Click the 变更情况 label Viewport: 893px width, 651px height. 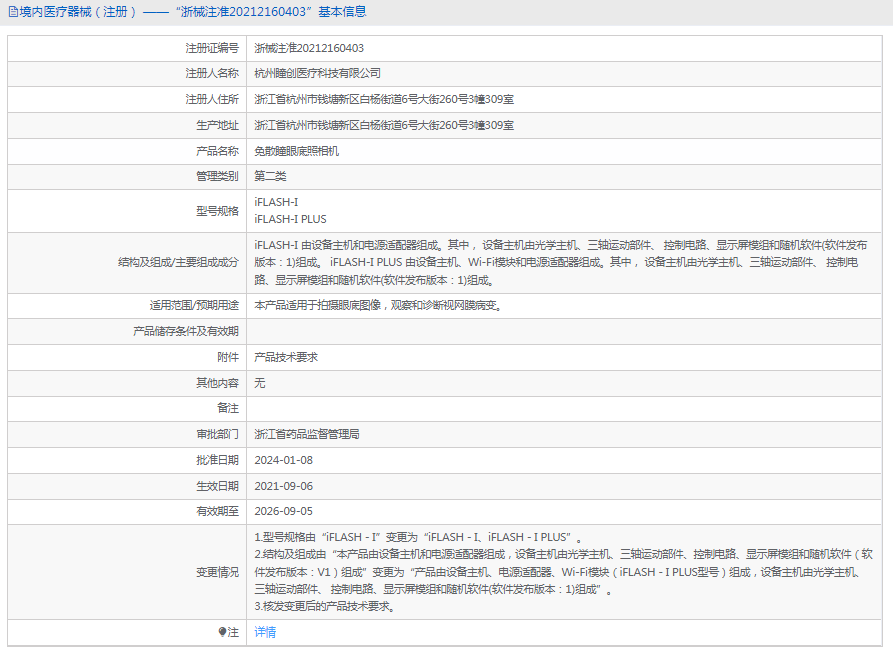pos(218,572)
